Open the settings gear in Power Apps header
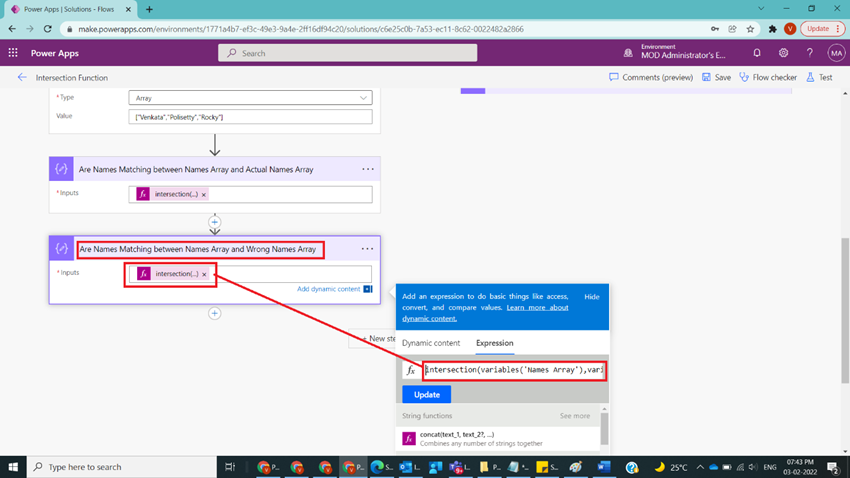Viewport: 850px width, 478px height. 783,53
